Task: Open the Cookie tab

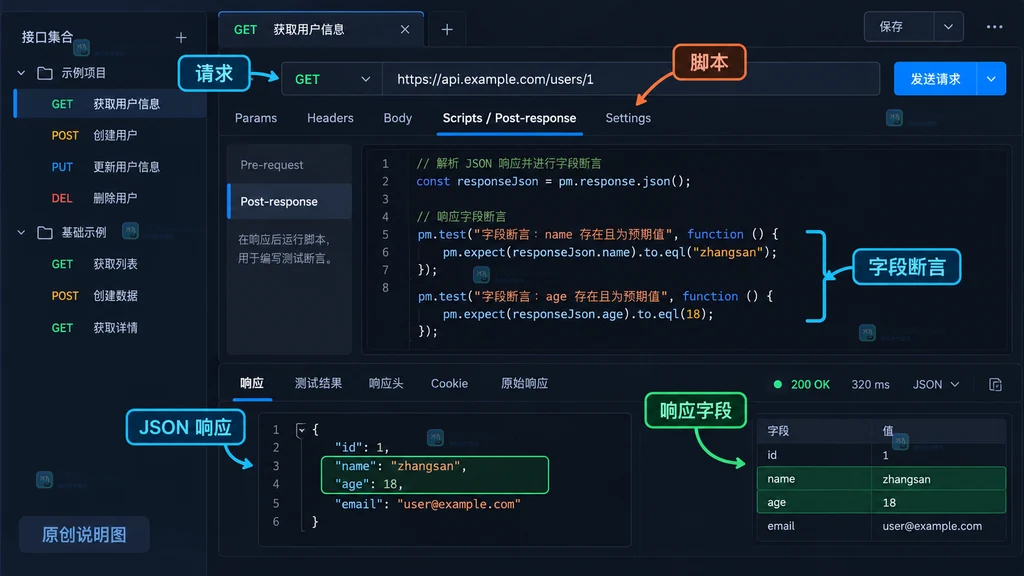Action: [449, 383]
